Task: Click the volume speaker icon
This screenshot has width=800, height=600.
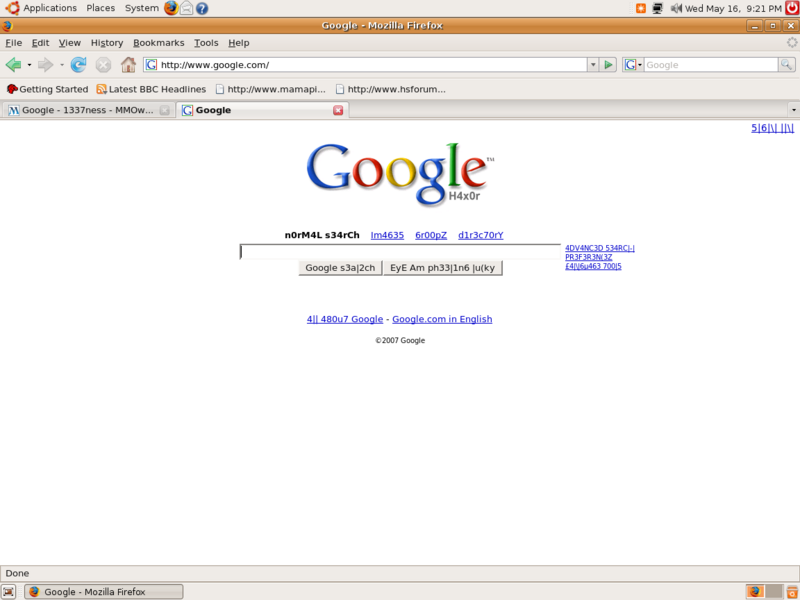Action: (677, 8)
